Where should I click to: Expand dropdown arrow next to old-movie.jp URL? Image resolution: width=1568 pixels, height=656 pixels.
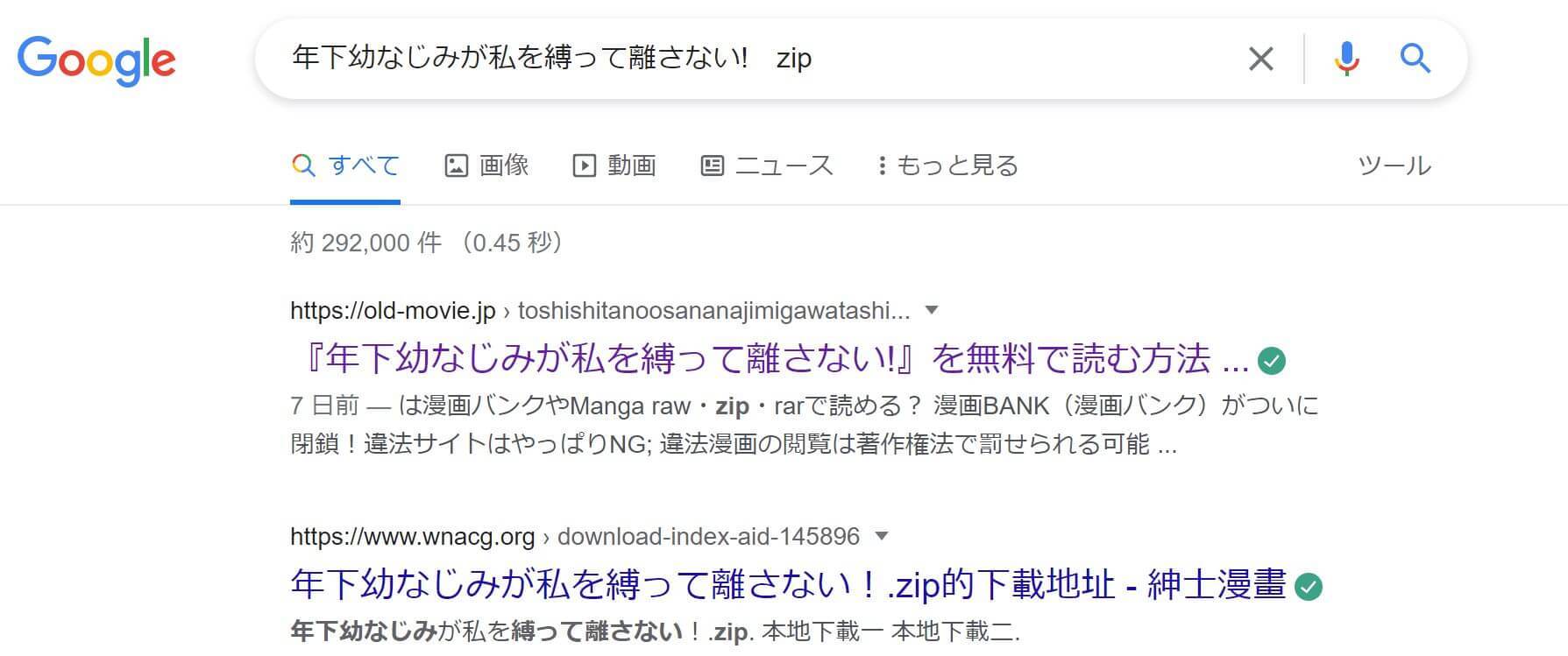[x=932, y=310]
